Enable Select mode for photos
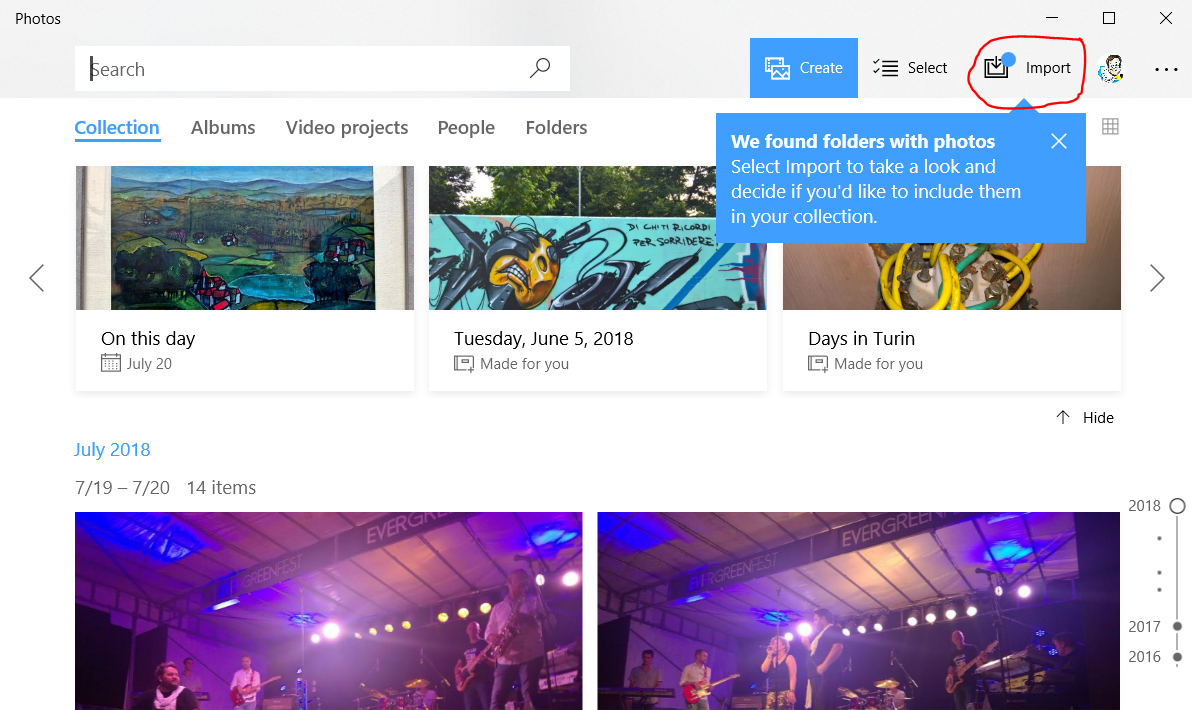The height and width of the screenshot is (710, 1192). (x=910, y=68)
